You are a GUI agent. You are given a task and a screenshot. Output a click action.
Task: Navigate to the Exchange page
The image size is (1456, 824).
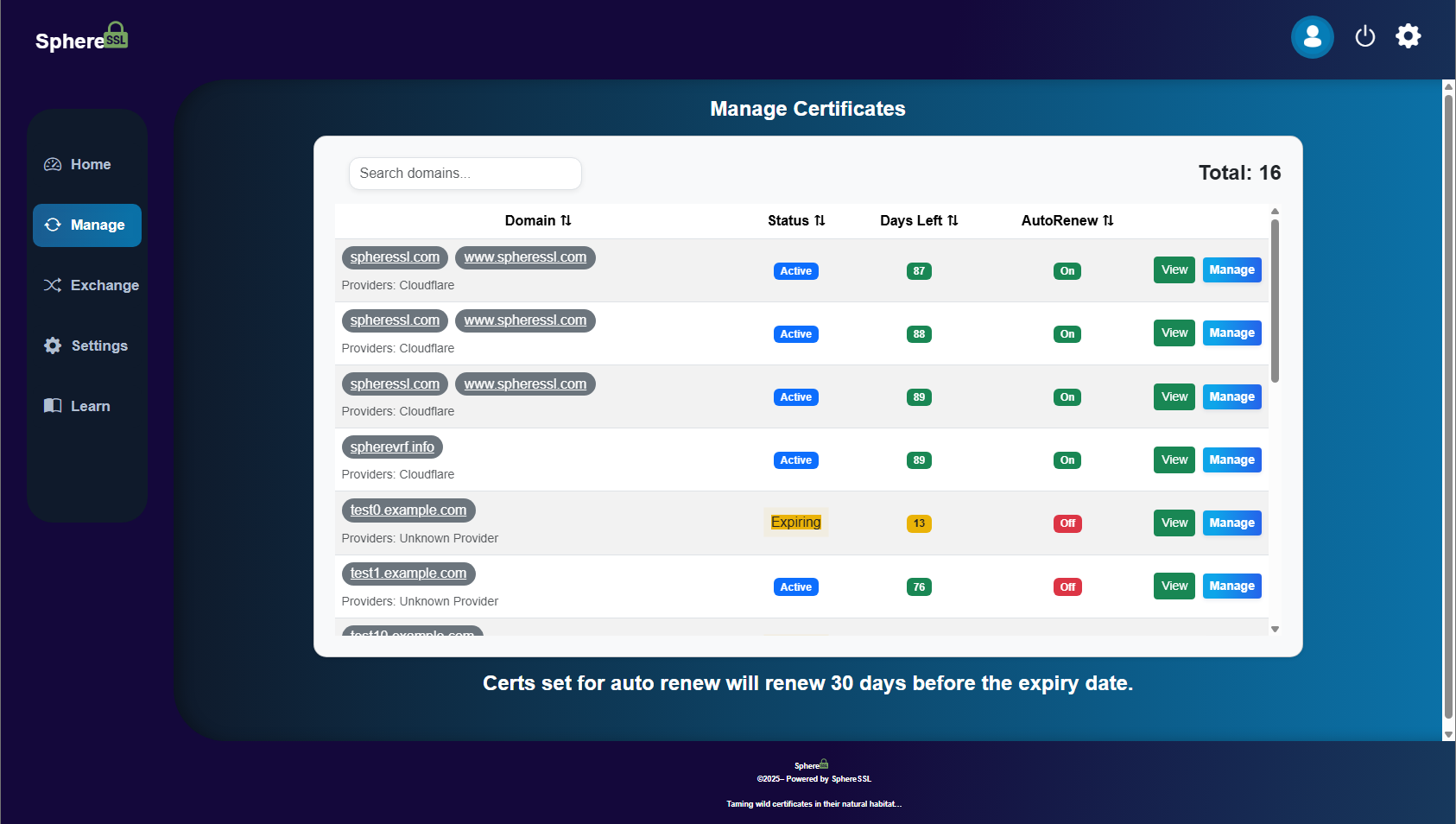[90, 285]
